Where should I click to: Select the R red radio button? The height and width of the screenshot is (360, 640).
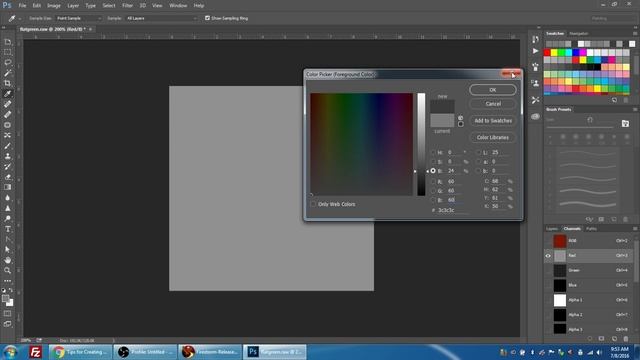tap(433, 181)
